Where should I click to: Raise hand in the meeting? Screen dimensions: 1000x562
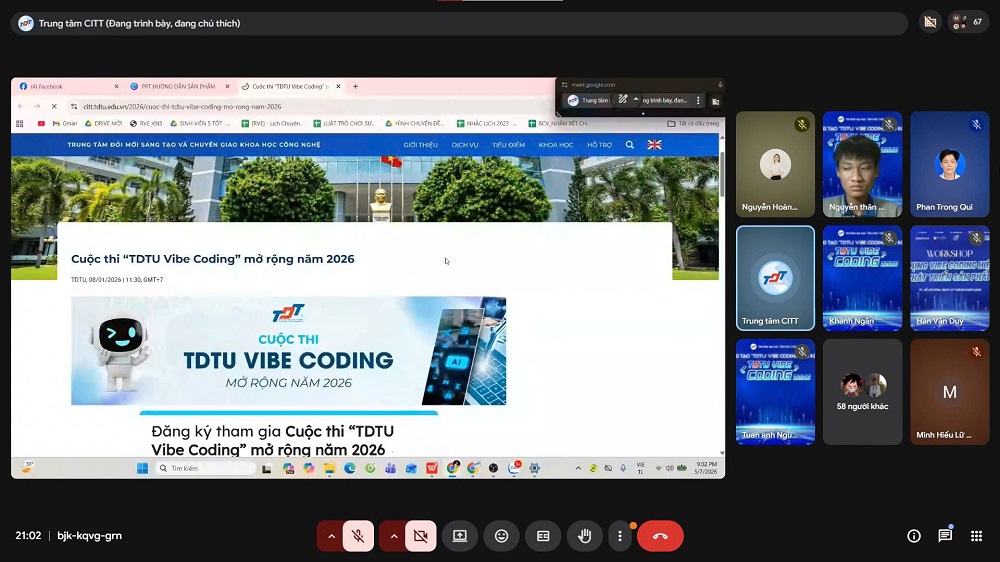[584, 536]
